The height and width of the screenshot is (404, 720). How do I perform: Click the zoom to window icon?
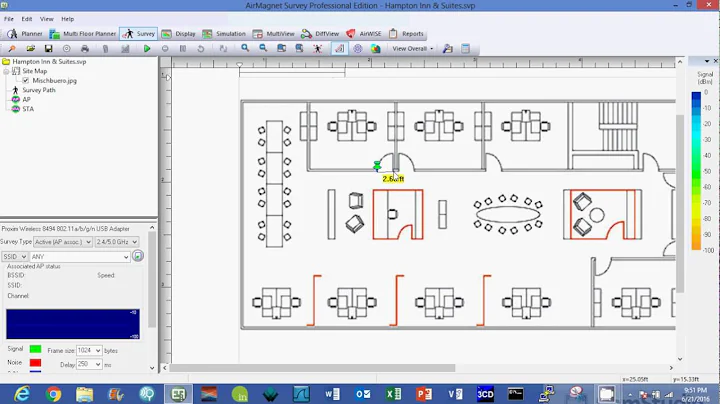coord(281,48)
